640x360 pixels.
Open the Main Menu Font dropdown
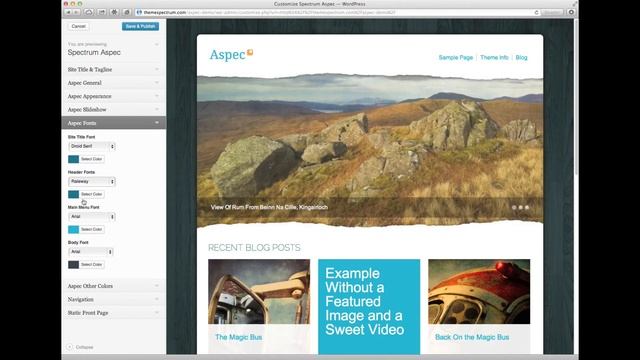click(x=92, y=216)
